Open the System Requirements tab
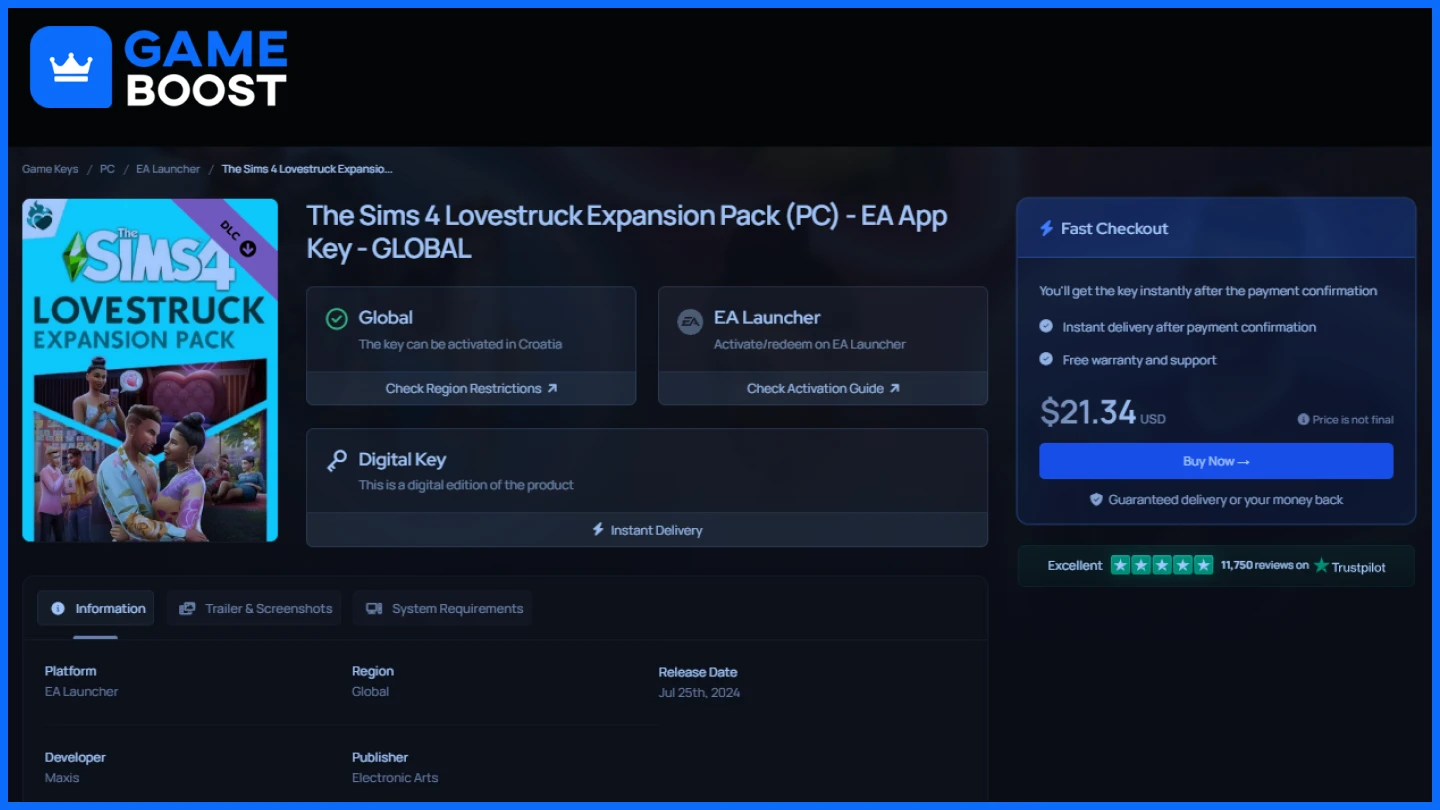This screenshot has width=1440, height=810. tap(443, 608)
